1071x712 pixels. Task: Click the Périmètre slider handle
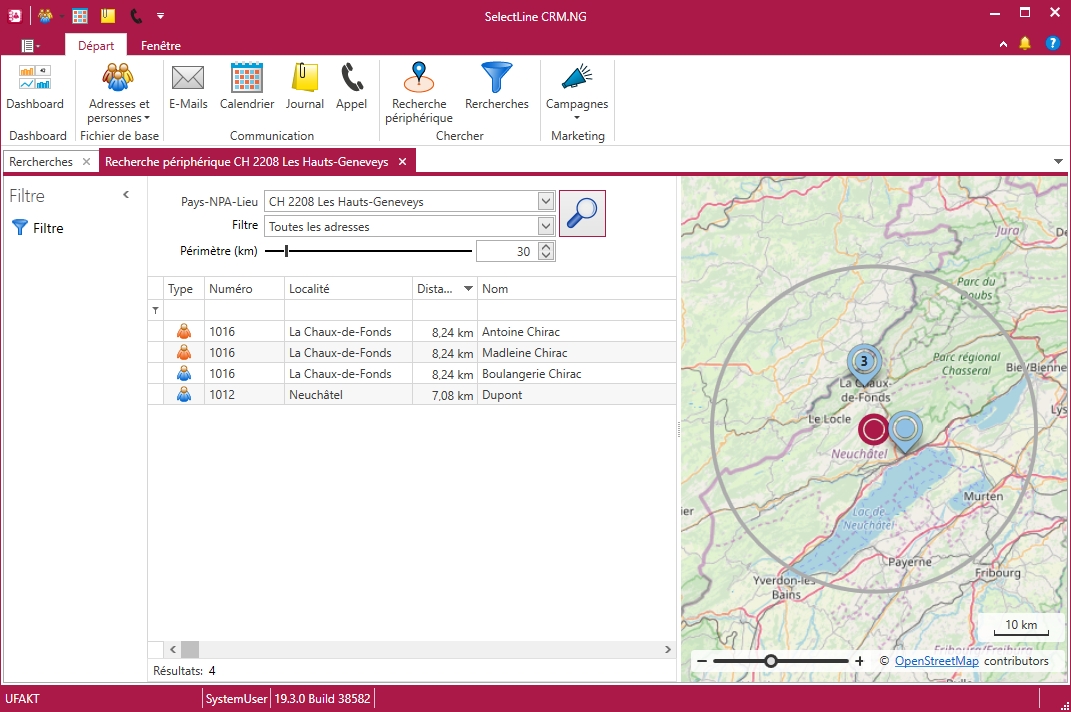click(286, 251)
